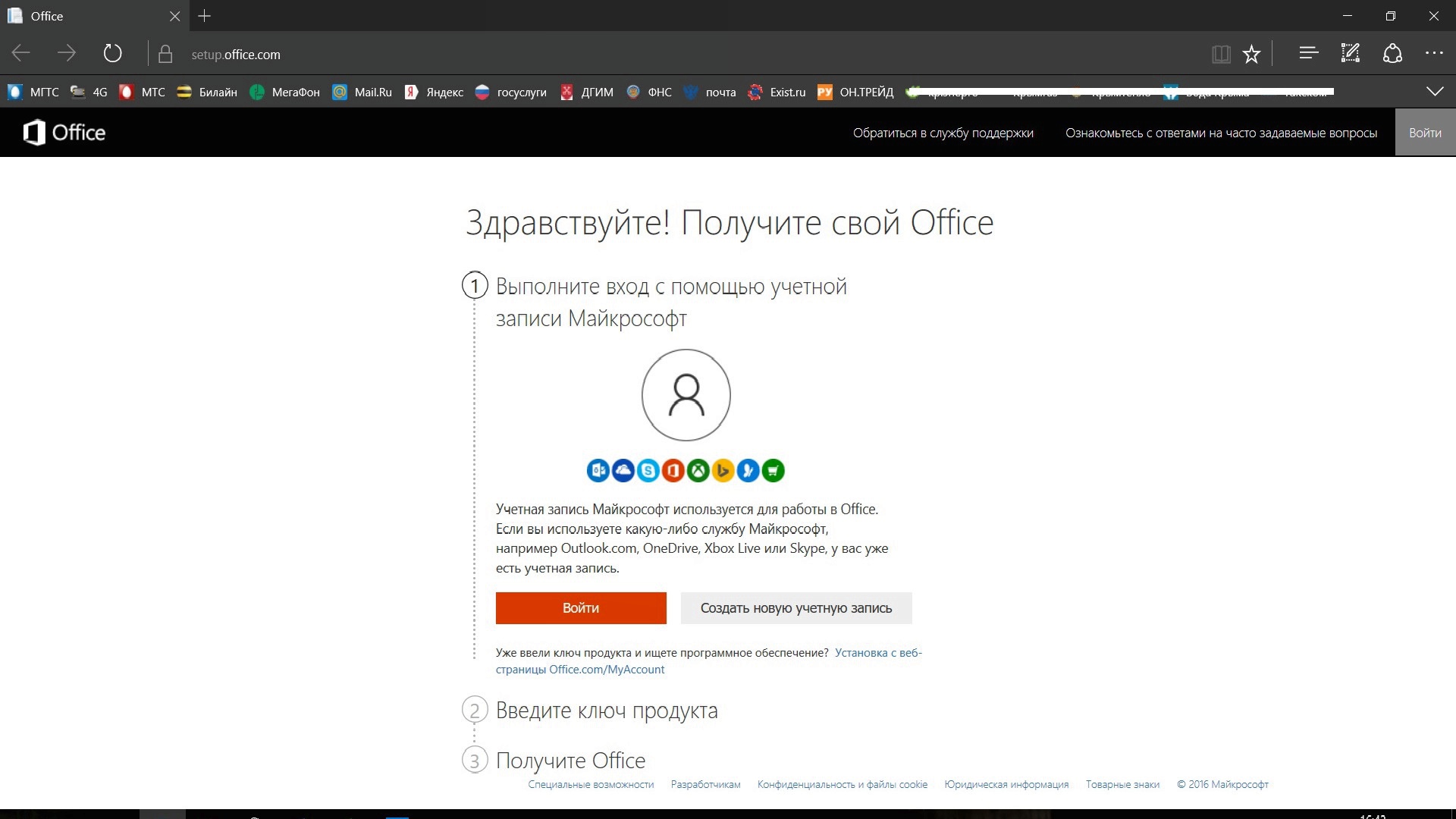Make a Web Note pen icon
Screen dimensions: 1456x819
1351,53
